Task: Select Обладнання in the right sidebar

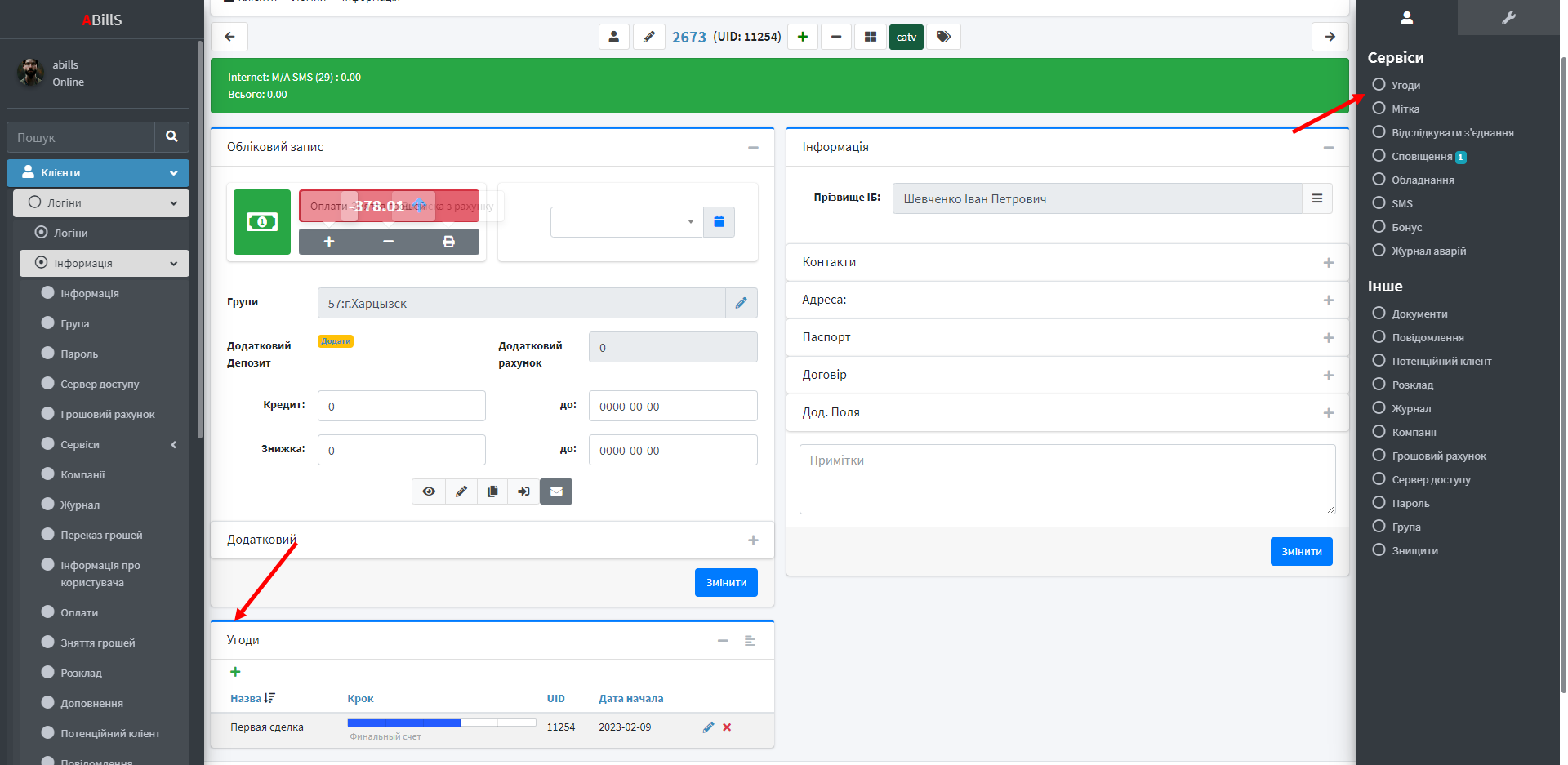Action: point(1422,180)
